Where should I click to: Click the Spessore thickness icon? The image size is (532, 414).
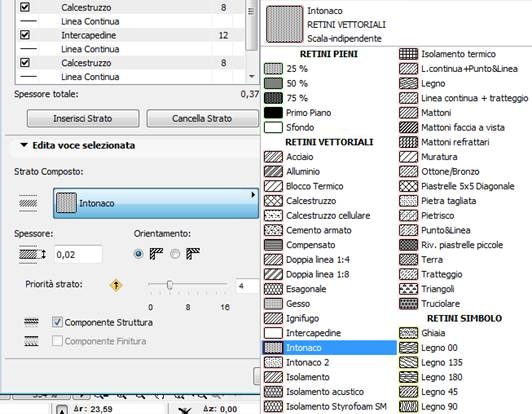pyautogui.click(x=32, y=255)
